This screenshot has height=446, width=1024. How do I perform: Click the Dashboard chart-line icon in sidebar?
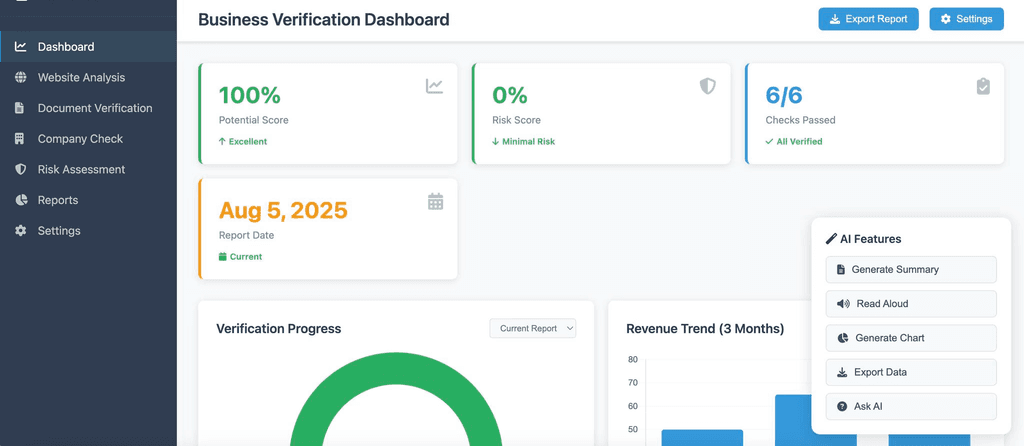(x=21, y=47)
